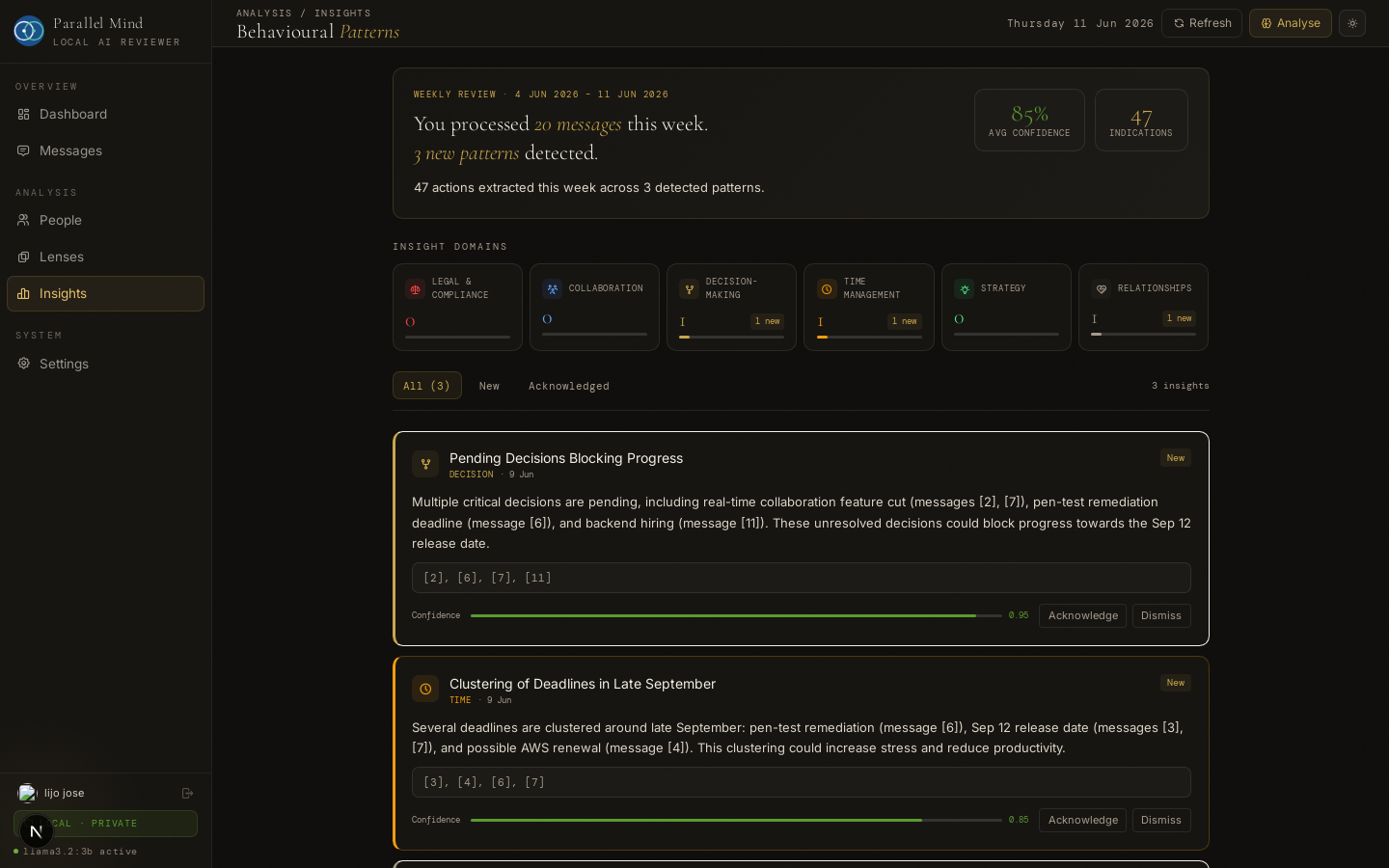Image resolution: width=1389 pixels, height=868 pixels.
Task: Click the decision icon on Pending Decisions card
Action: tap(425, 464)
